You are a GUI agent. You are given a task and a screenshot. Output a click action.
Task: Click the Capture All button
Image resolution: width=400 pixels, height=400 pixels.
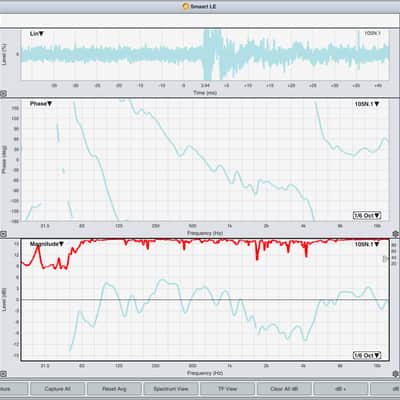click(x=58, y=389)
